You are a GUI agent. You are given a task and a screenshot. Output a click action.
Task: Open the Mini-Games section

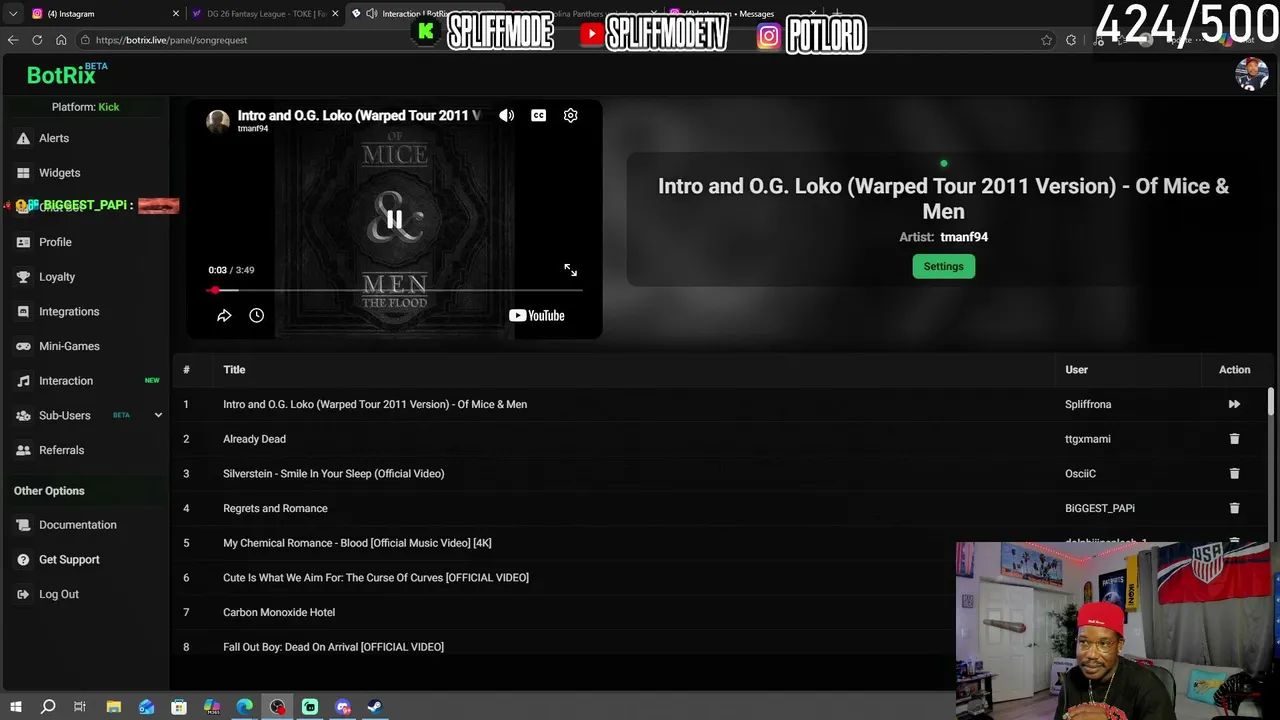[x=69, y=346]
